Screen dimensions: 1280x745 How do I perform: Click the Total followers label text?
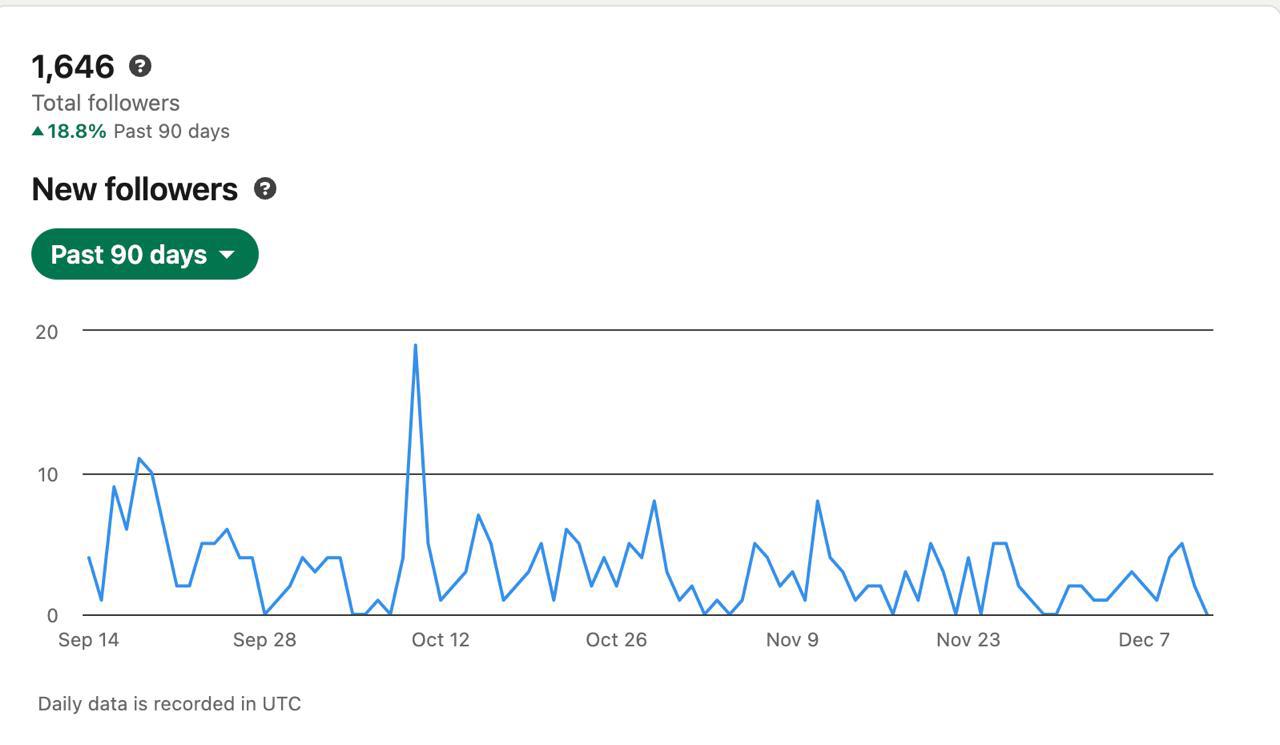point(106,103)
